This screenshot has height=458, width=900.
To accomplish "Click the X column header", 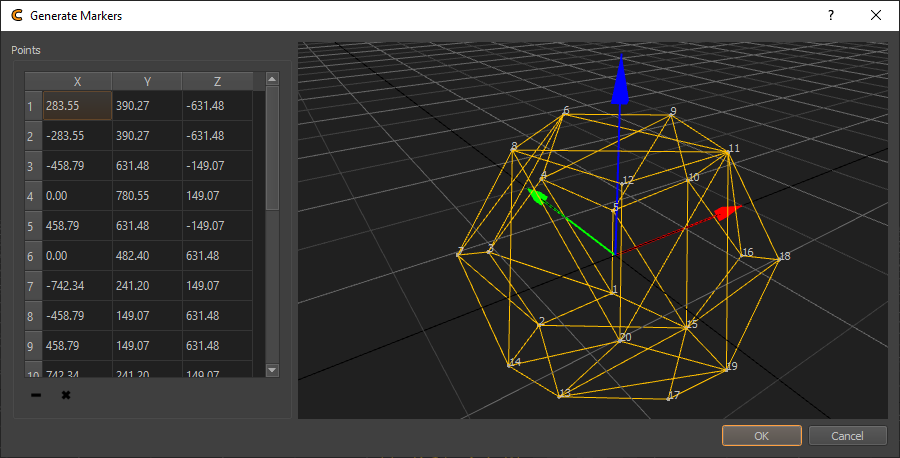I will point(77,82).
